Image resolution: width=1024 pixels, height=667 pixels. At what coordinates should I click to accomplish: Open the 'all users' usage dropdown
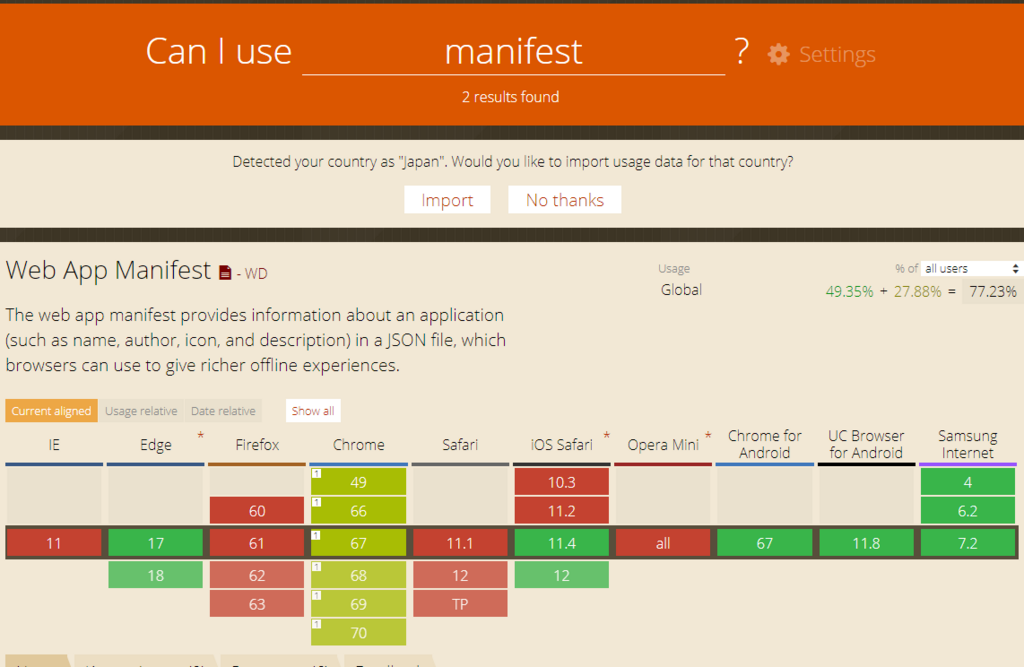970,268
